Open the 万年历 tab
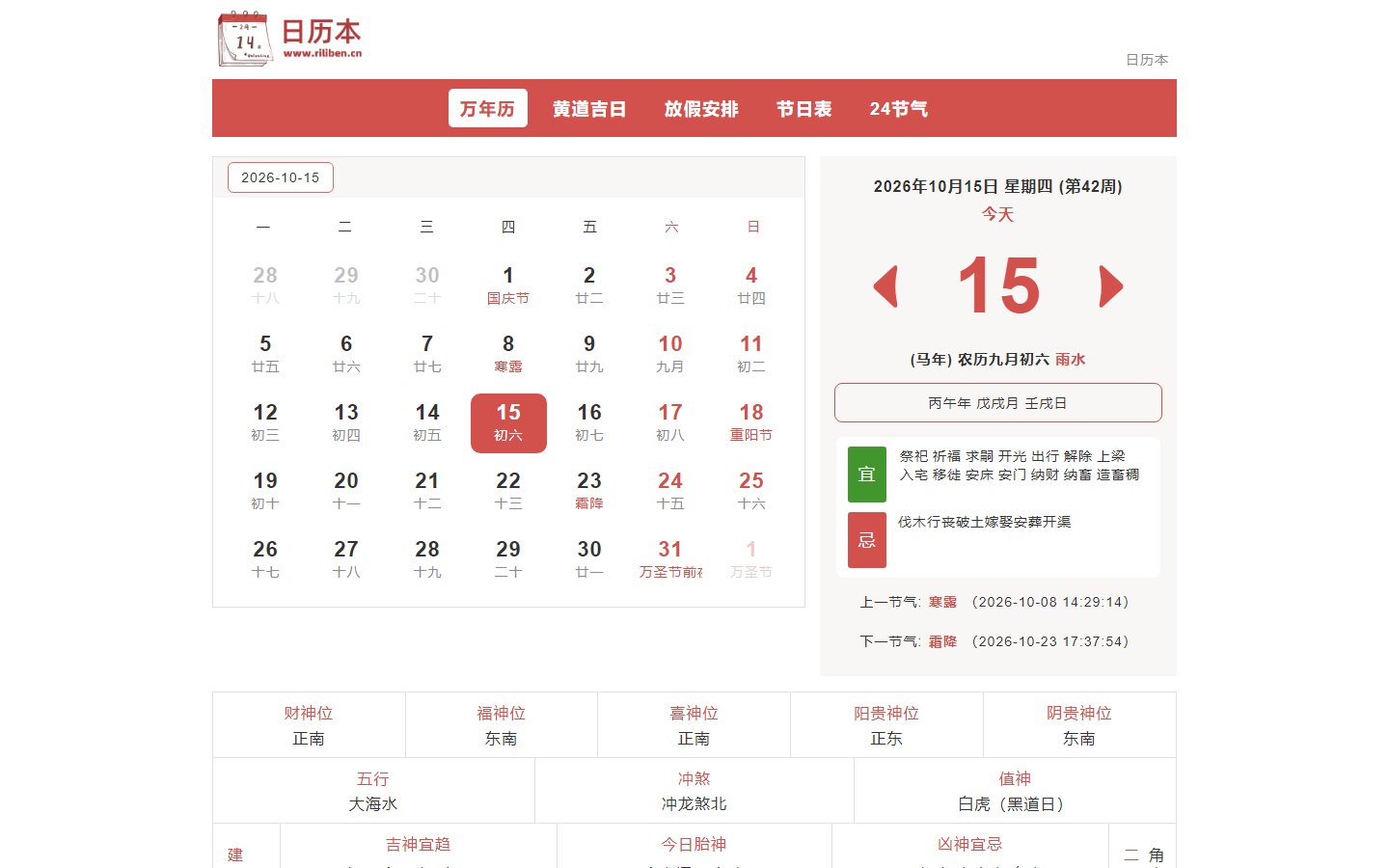1389x868 pixels. click(x=487, y=108)
